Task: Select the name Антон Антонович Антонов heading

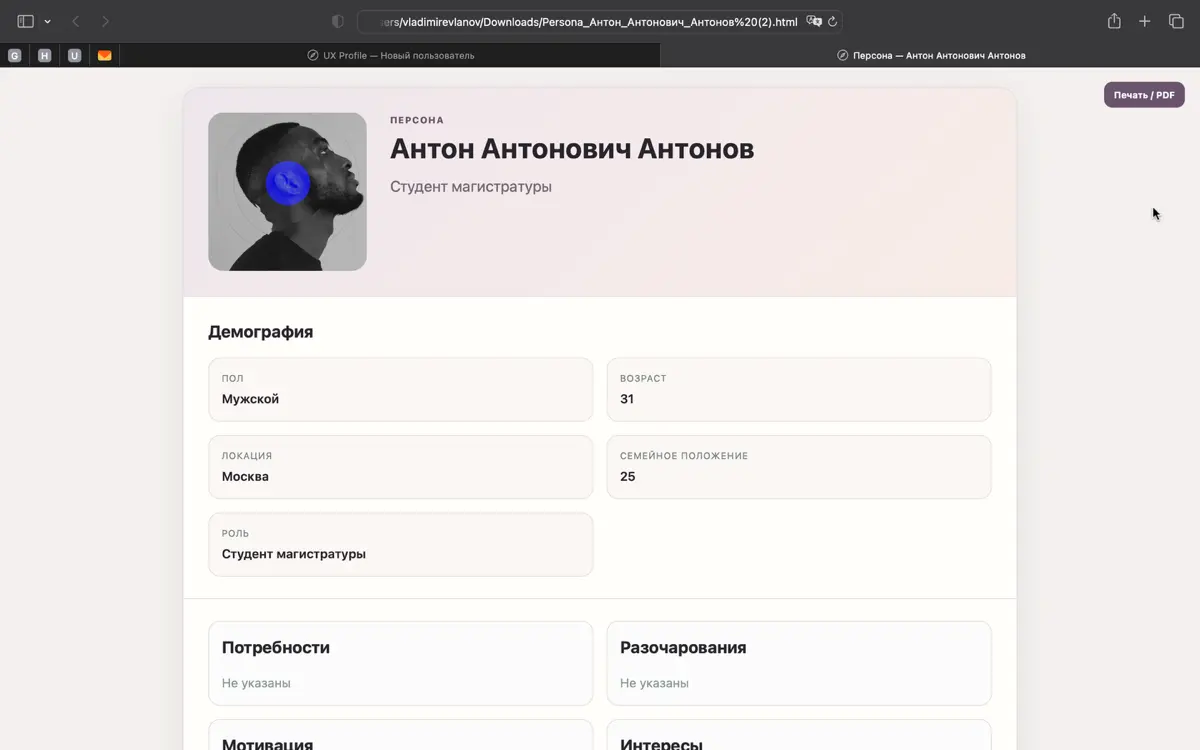Action: 572,149
